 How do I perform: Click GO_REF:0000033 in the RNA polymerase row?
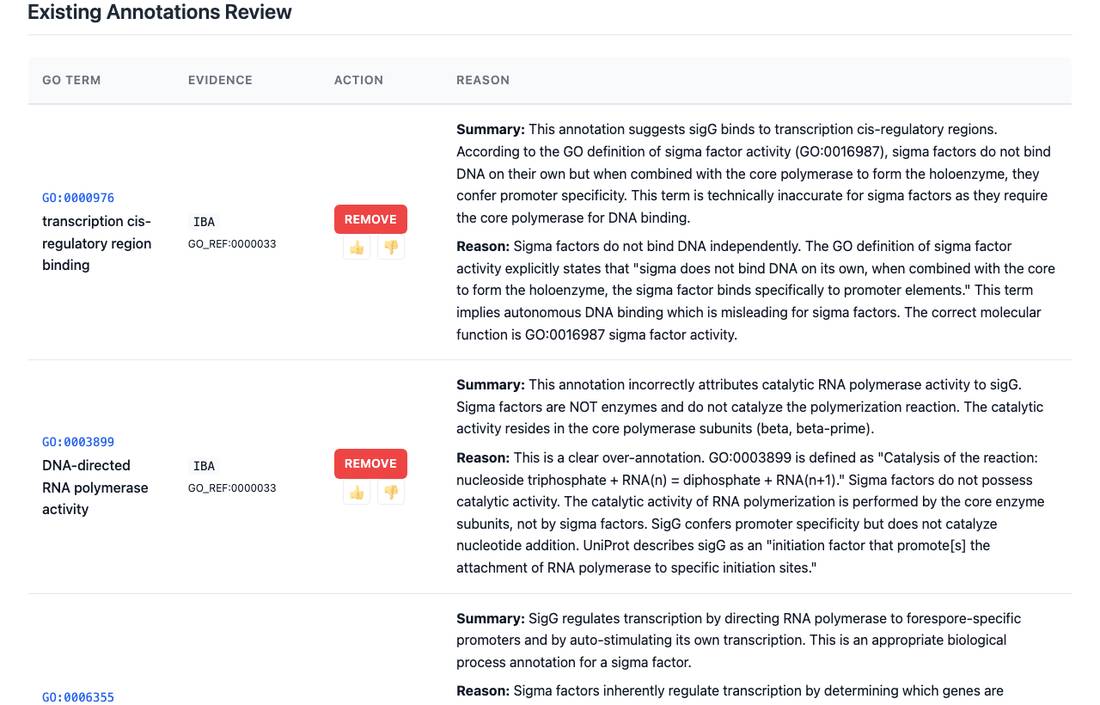click(232, 488)
